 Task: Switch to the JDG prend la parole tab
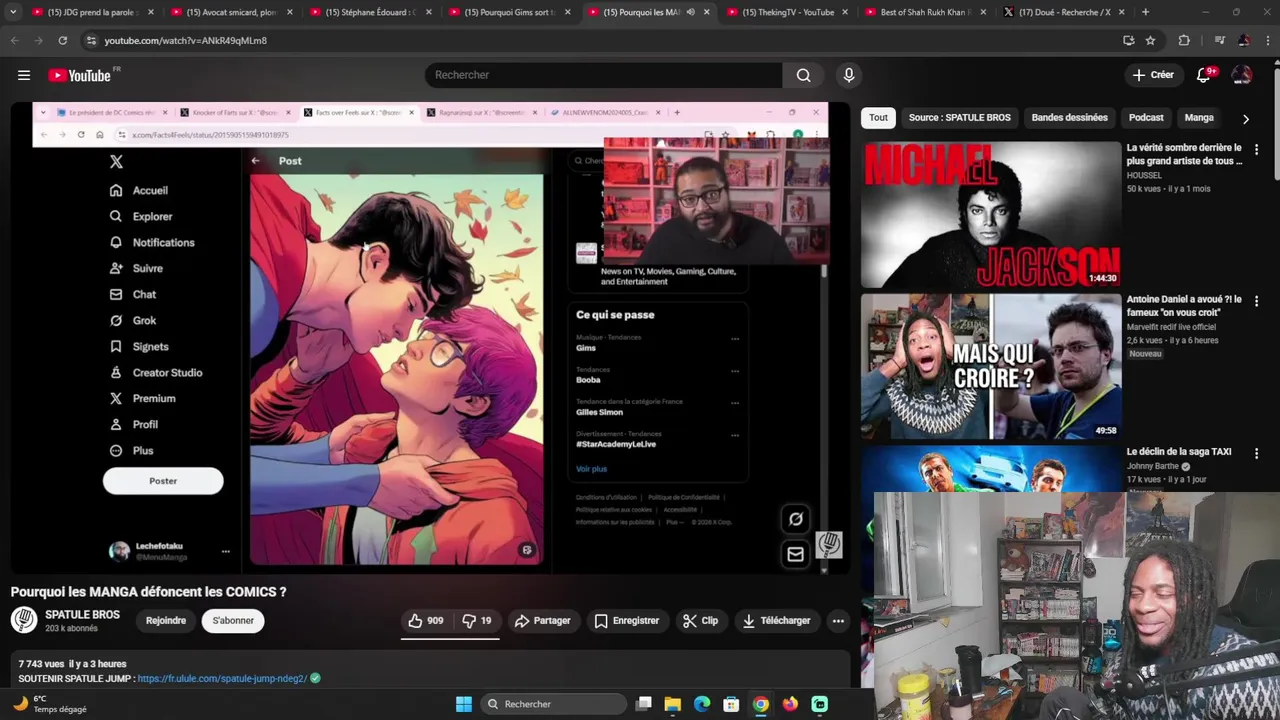pyautogui.click(x=92, y=12)
